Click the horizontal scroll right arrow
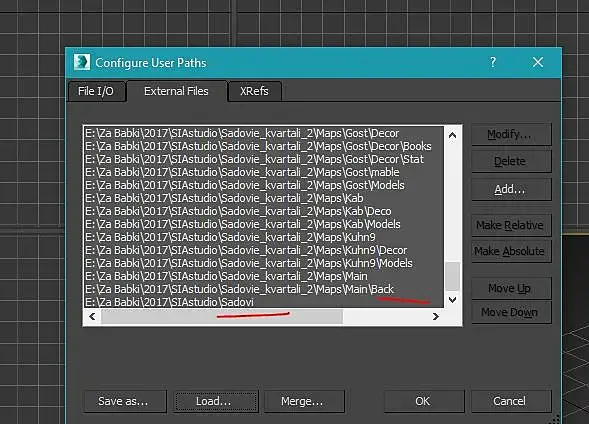 tap(436, 317)
